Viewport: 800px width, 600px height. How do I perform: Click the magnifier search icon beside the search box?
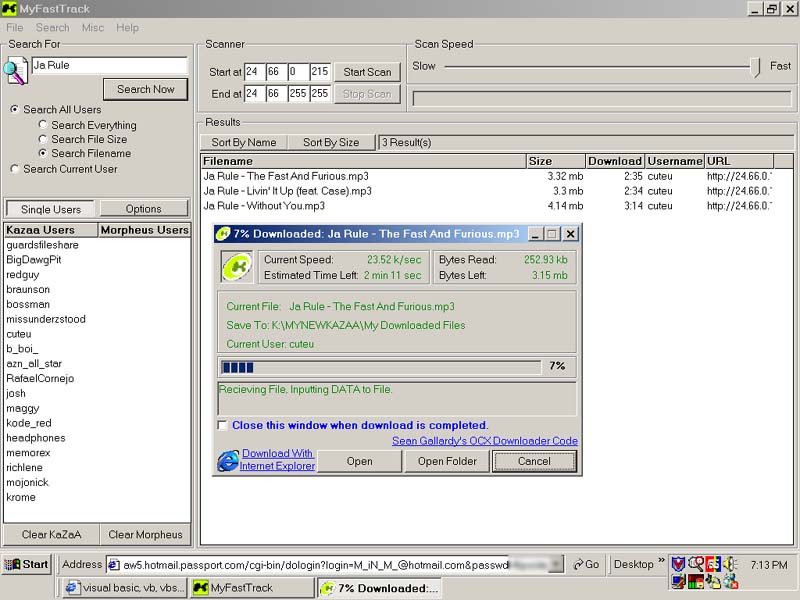click(15, 70)
